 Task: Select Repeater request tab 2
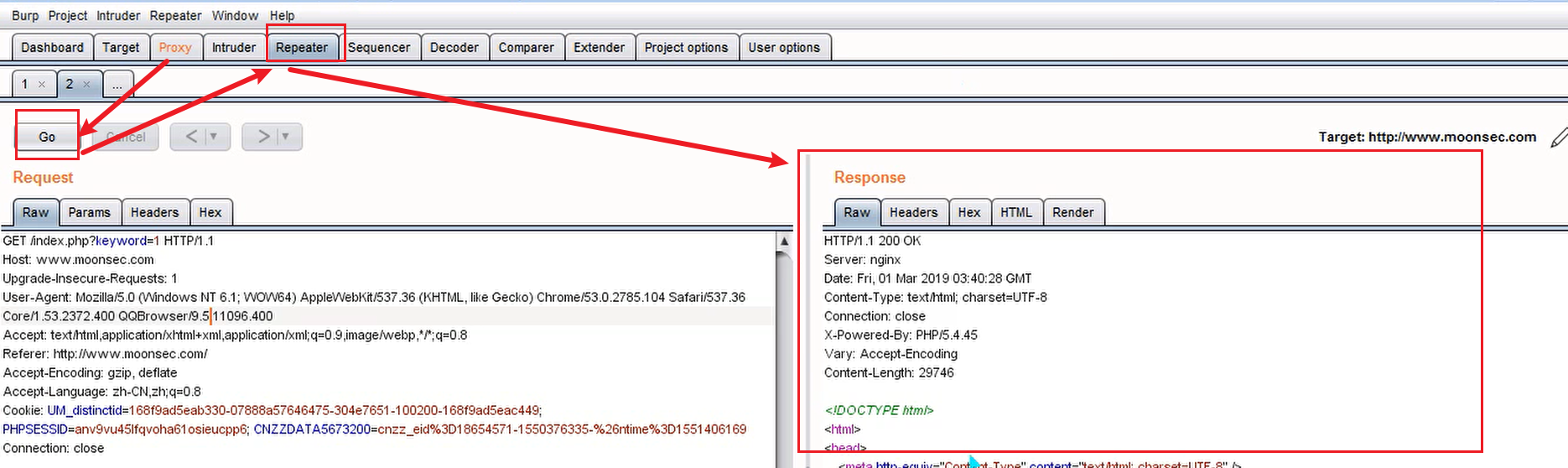[x=70, y=84]
